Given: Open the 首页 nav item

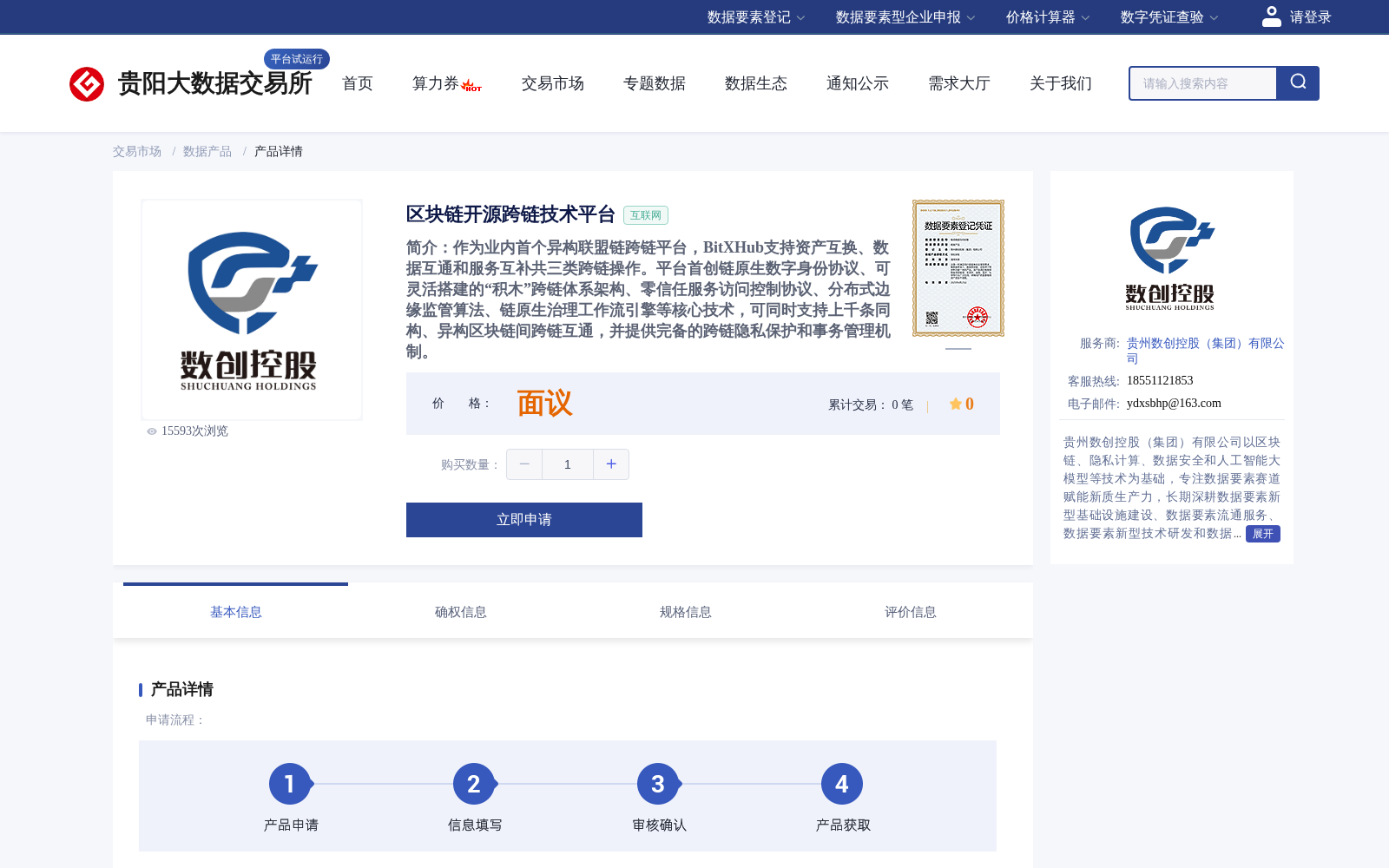Looking at the screenshot, I should pyautogui.click(x=358, y=83).
